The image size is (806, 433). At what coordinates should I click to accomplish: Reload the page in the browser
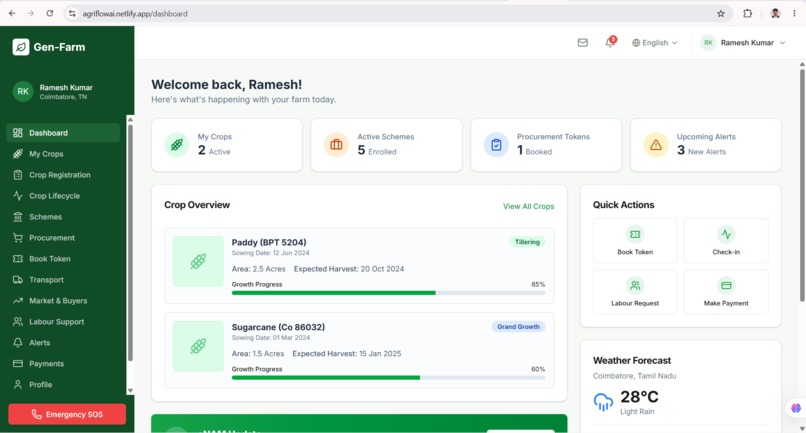pyautogui.click(x=49, y=13)
